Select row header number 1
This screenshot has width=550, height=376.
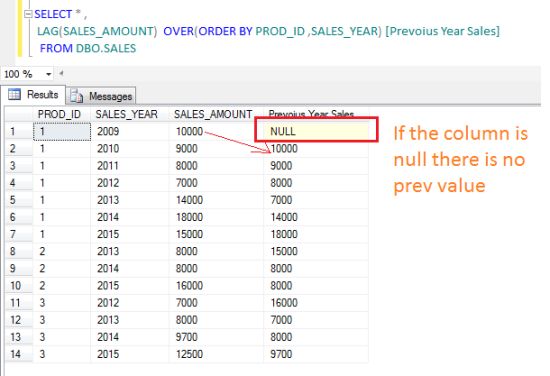point(19,132)
